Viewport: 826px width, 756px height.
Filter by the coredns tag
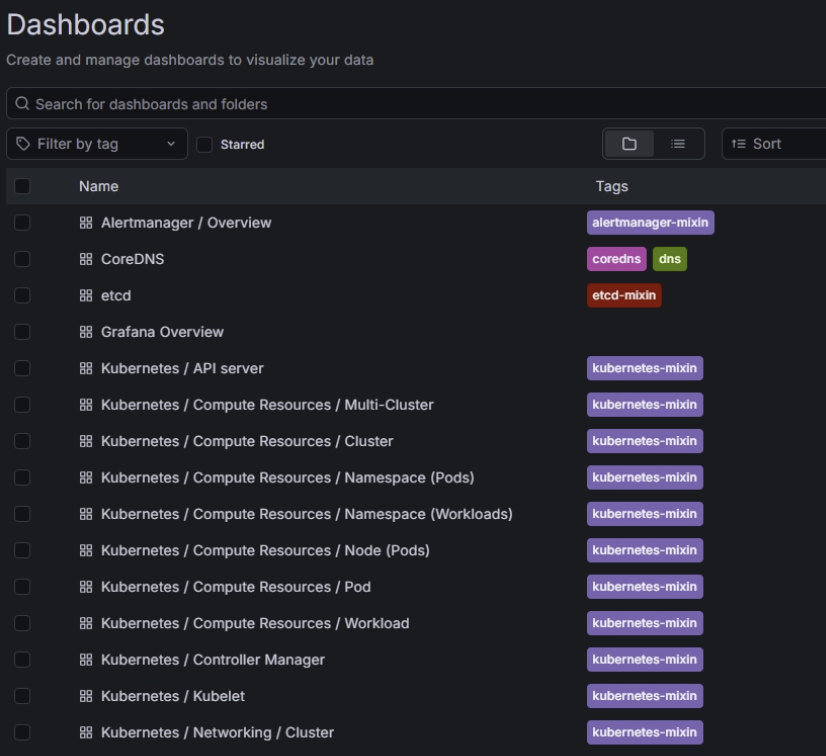(x=616, y=259)
